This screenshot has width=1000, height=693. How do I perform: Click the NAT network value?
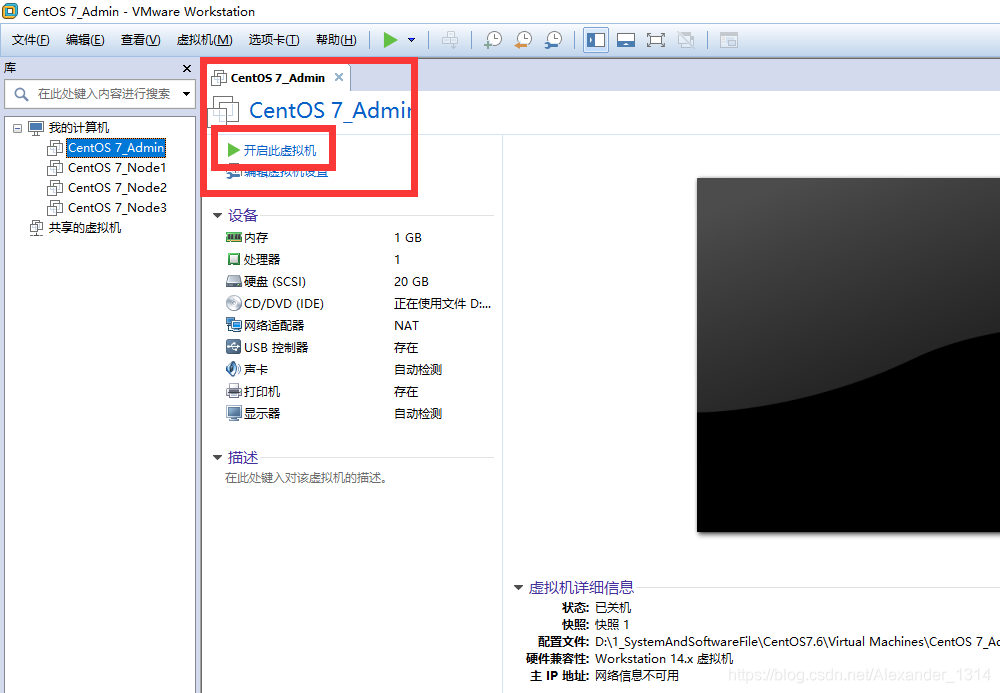(x=406, y=326)
